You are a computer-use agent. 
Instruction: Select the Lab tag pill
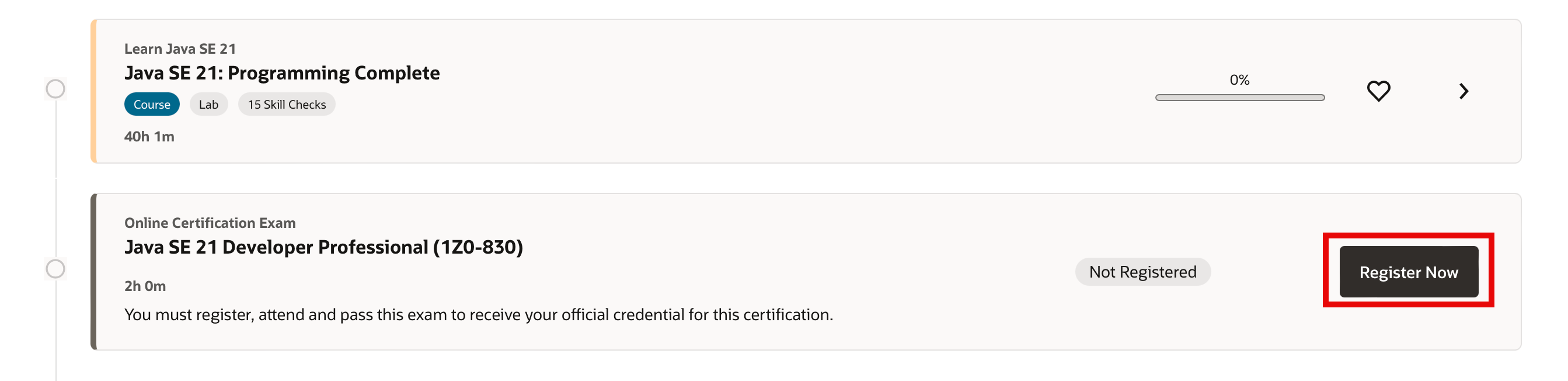[208, 104]
